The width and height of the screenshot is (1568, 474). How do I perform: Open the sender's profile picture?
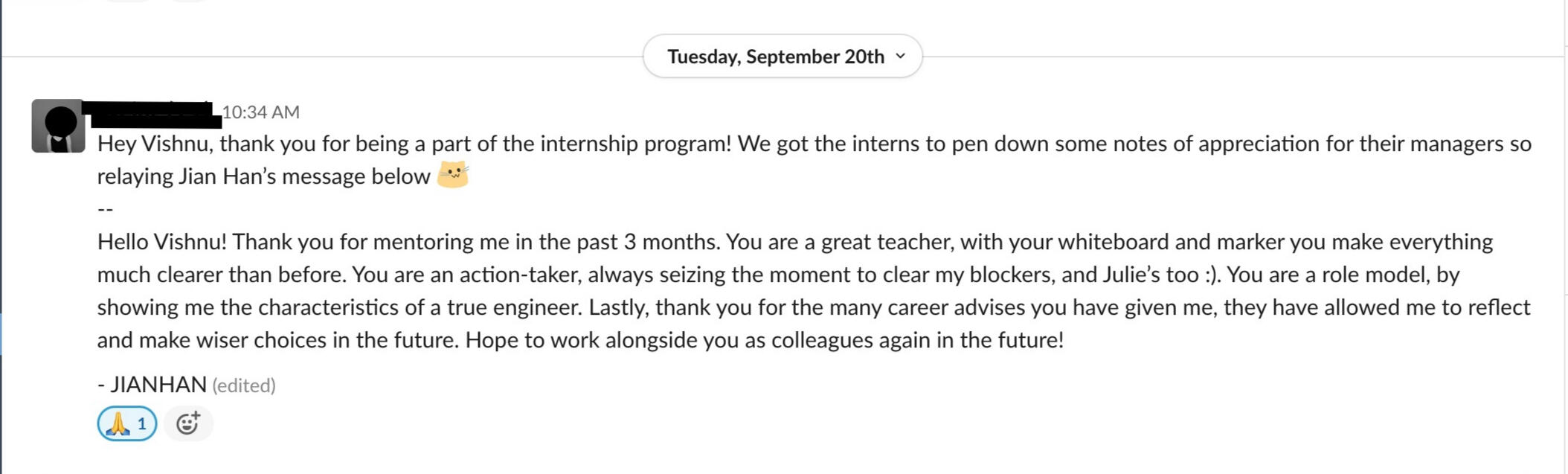58,126
